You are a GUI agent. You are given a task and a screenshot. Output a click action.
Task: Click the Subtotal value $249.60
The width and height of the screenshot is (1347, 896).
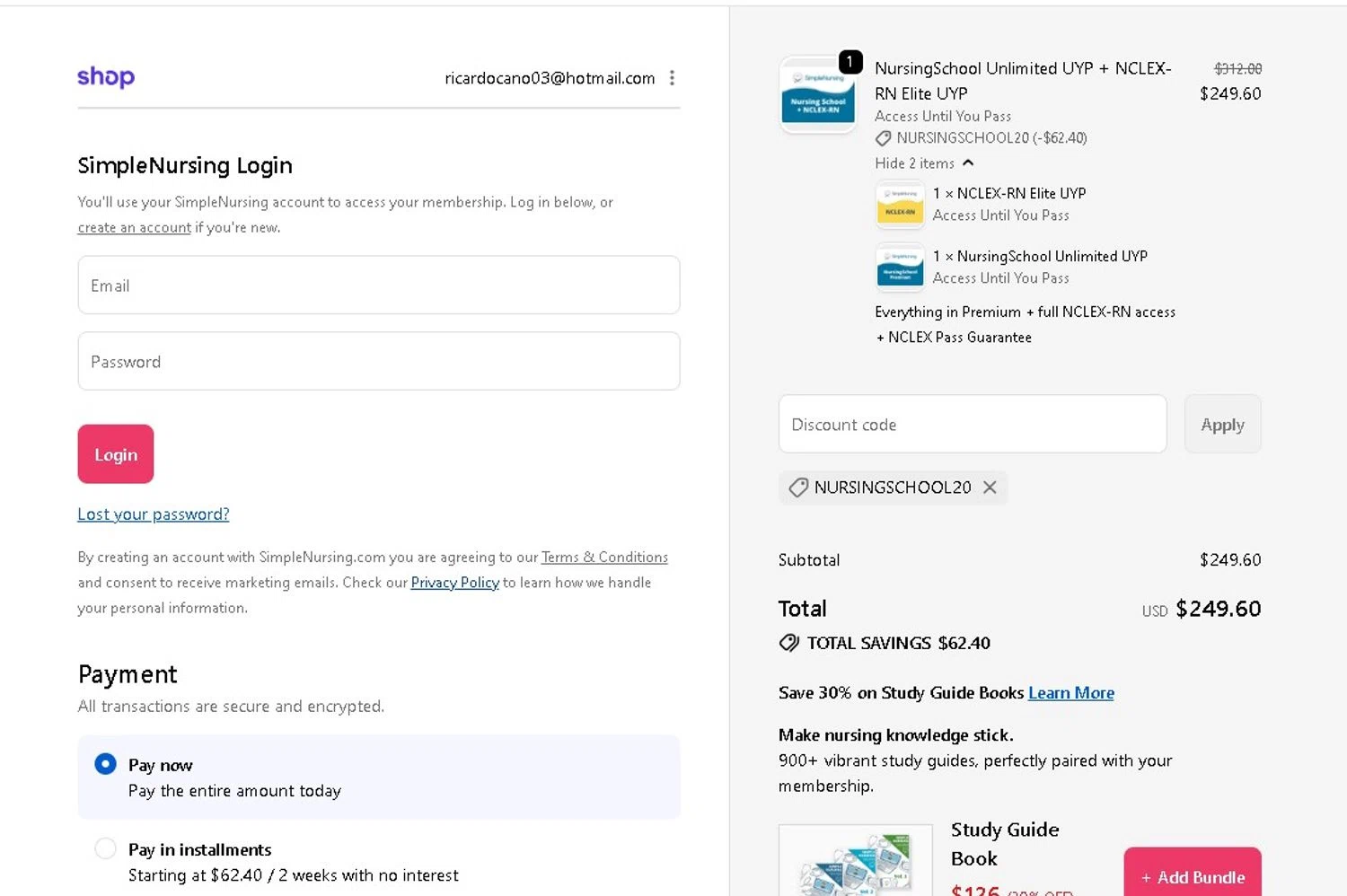1230,560
